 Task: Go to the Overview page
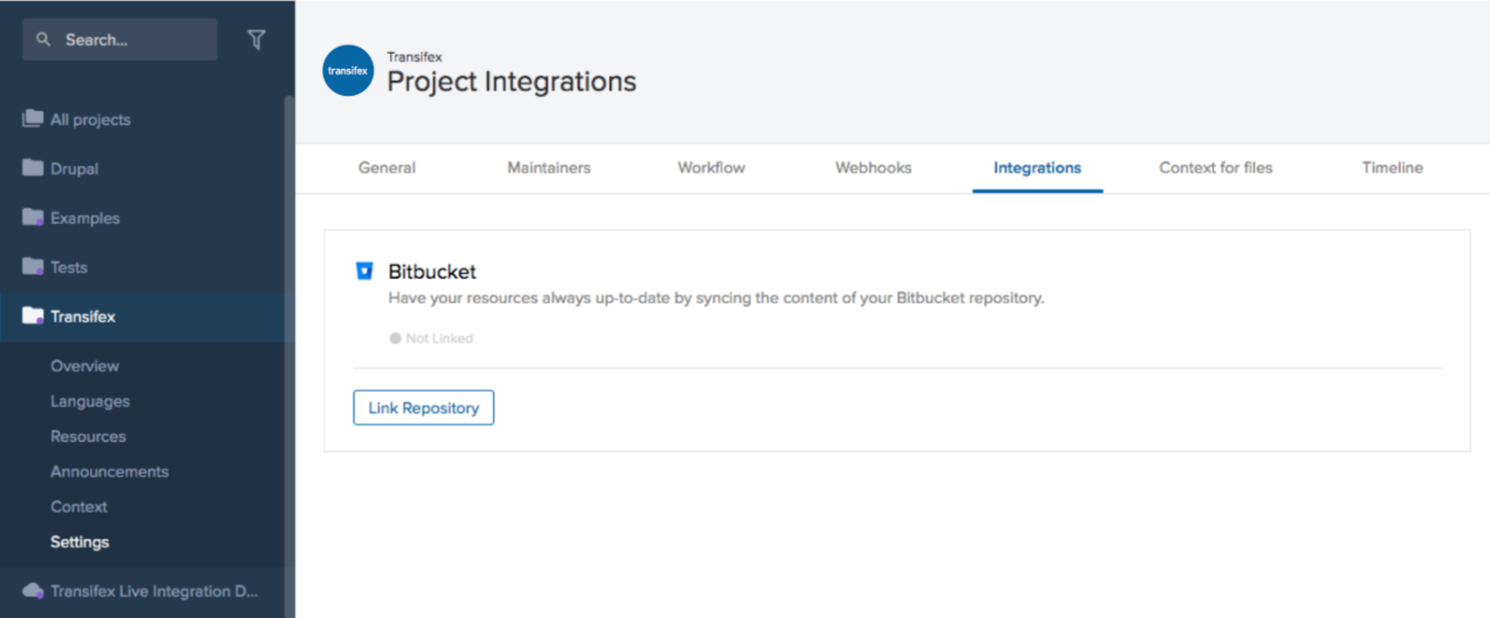click(x=85, y=366)
